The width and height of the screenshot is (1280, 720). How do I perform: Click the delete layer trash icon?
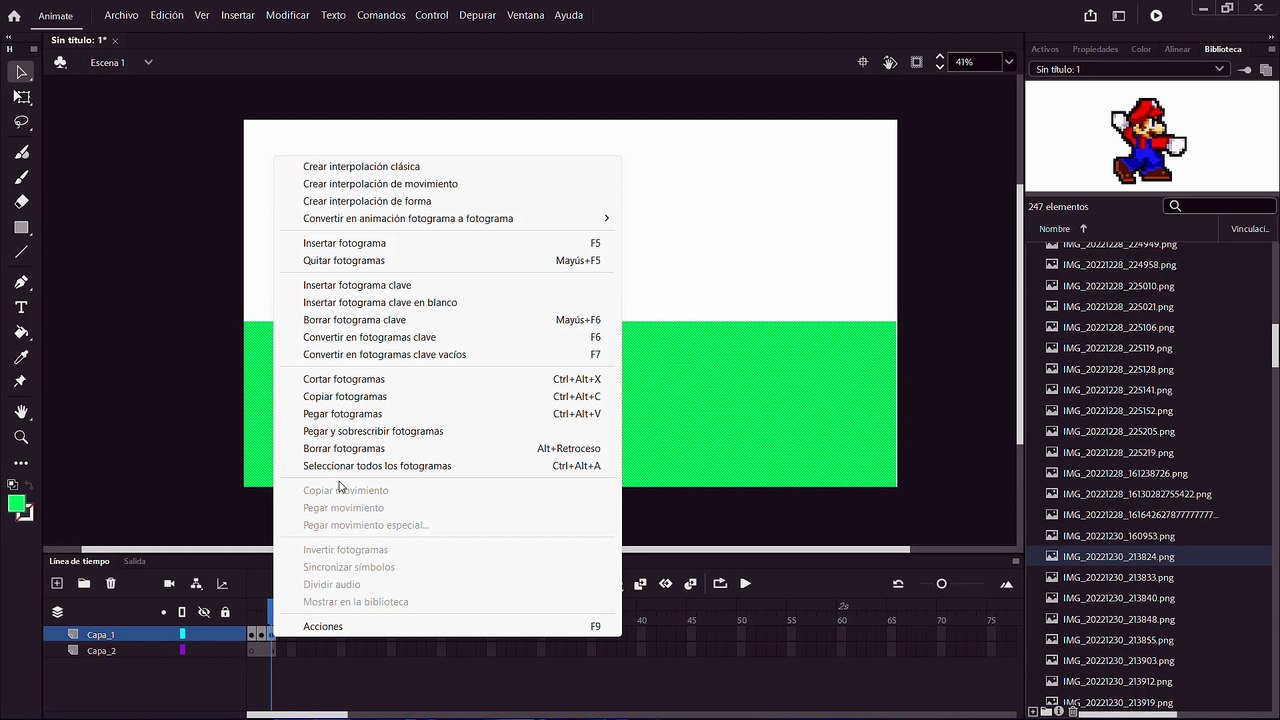click(x=111, y=583)
